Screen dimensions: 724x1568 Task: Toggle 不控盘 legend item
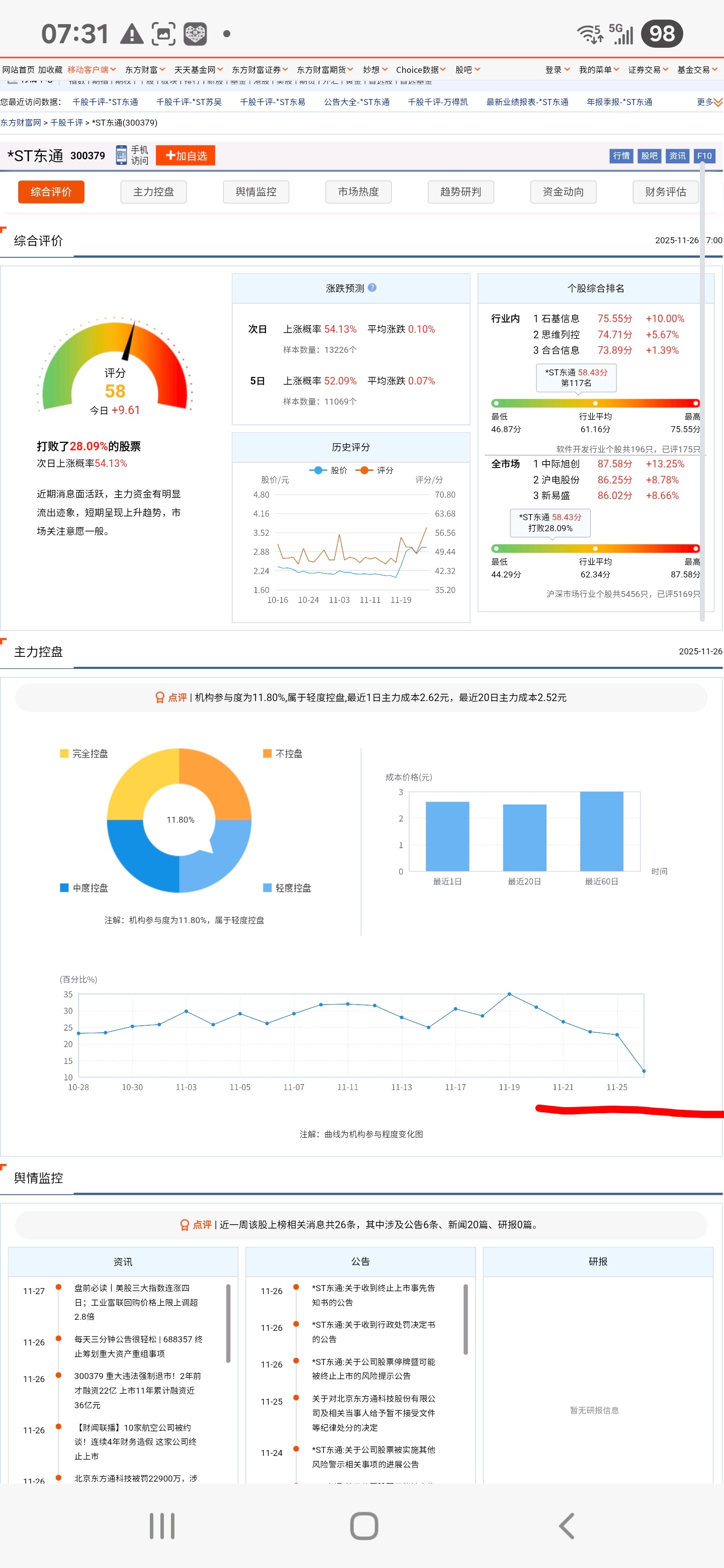tap(283, 753)
